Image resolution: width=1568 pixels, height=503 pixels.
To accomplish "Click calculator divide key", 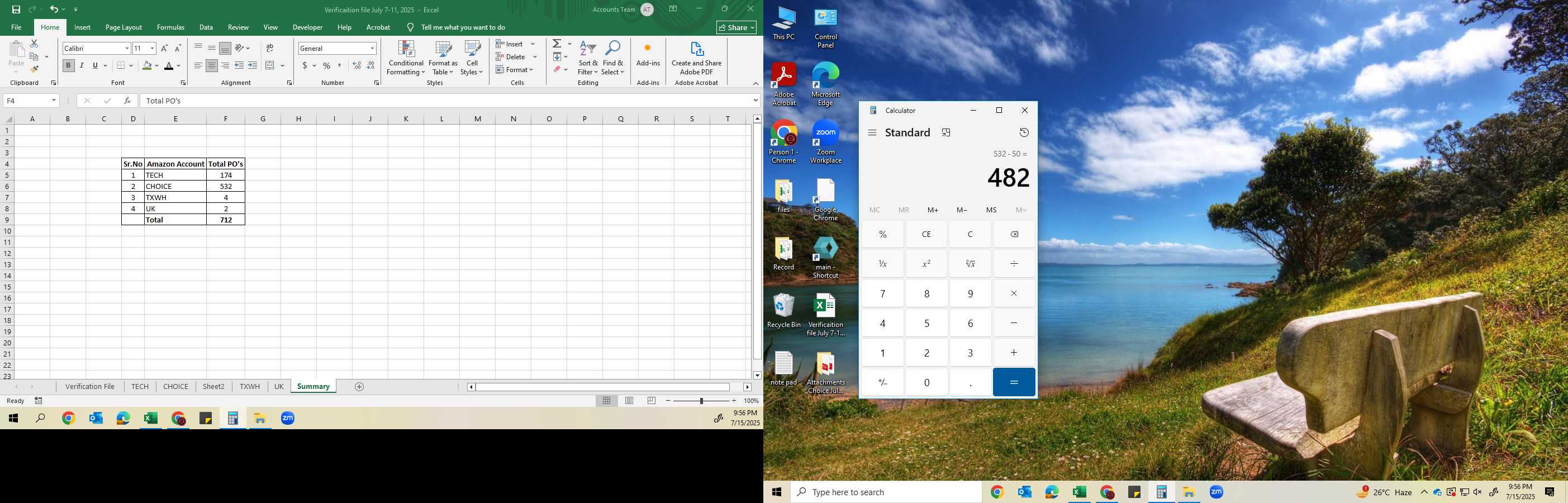I will point(1014,264).
